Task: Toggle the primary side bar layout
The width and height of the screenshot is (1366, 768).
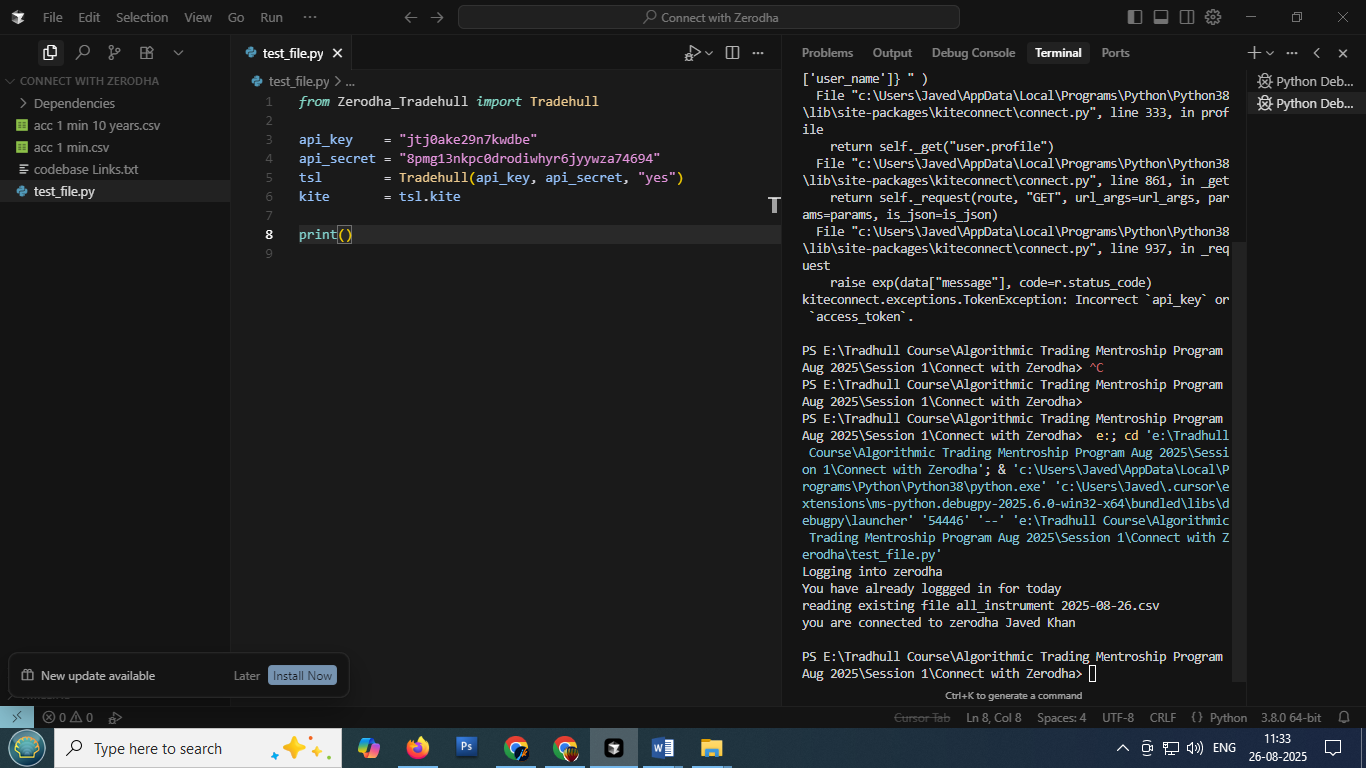Action: tap(1135, 17)
